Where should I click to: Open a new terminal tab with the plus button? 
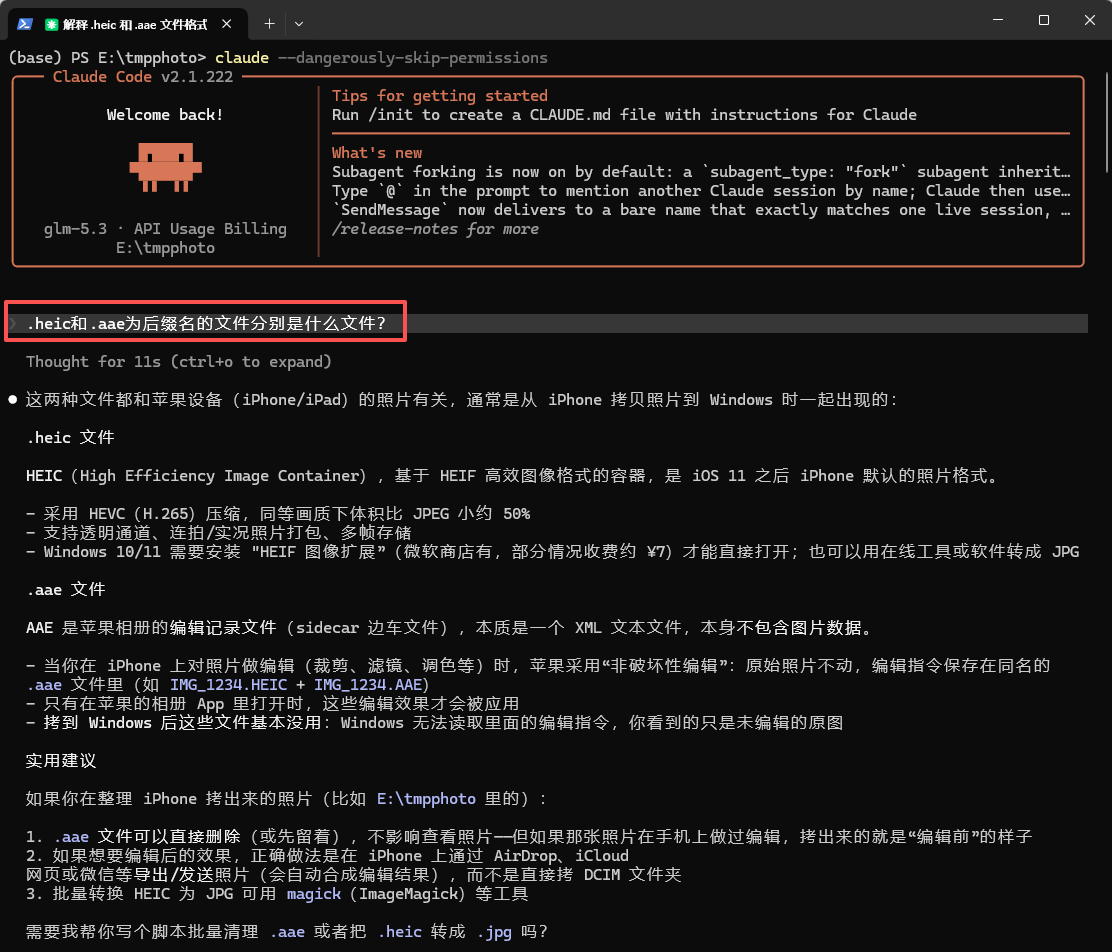pos(269,24)
